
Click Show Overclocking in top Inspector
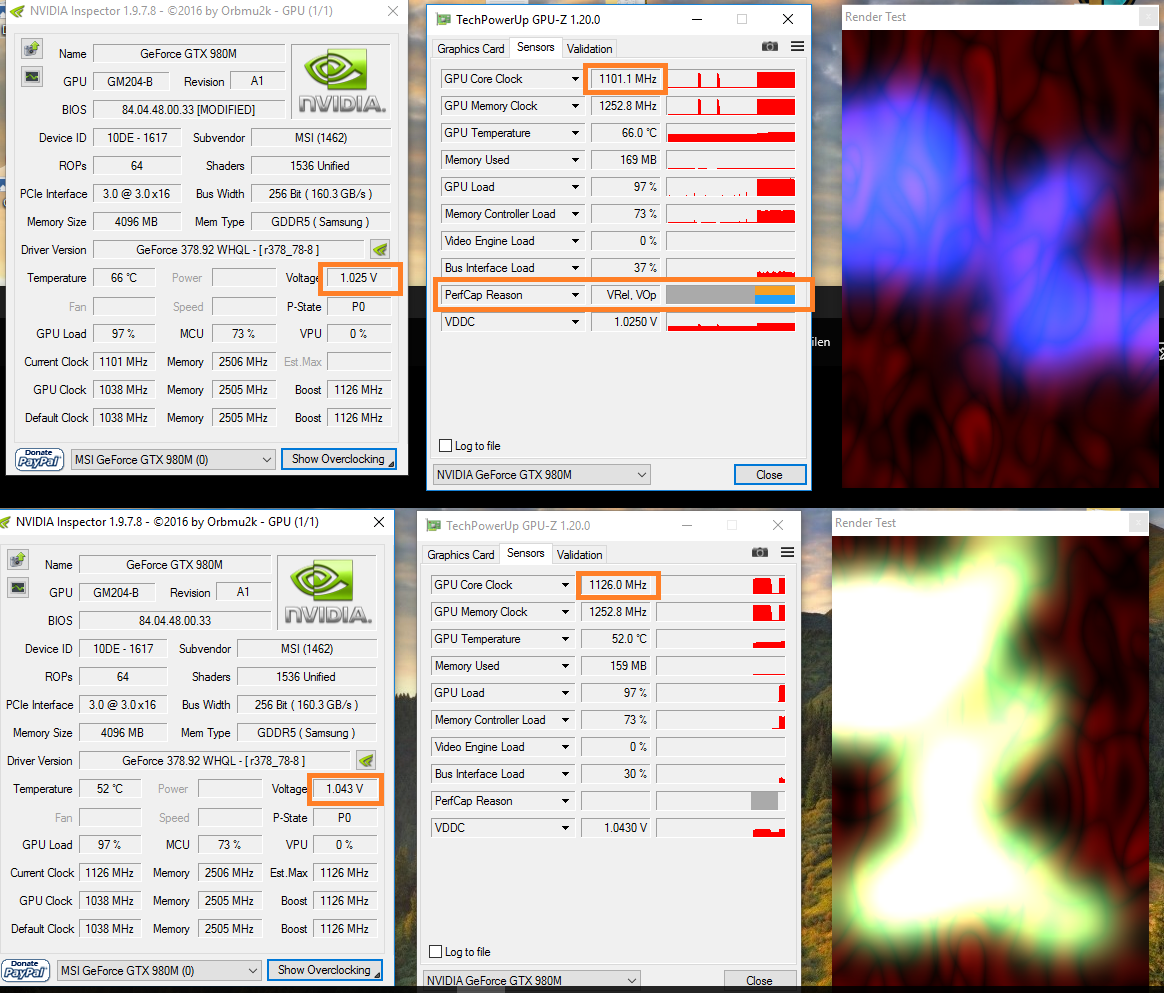(x=339, y=459)
